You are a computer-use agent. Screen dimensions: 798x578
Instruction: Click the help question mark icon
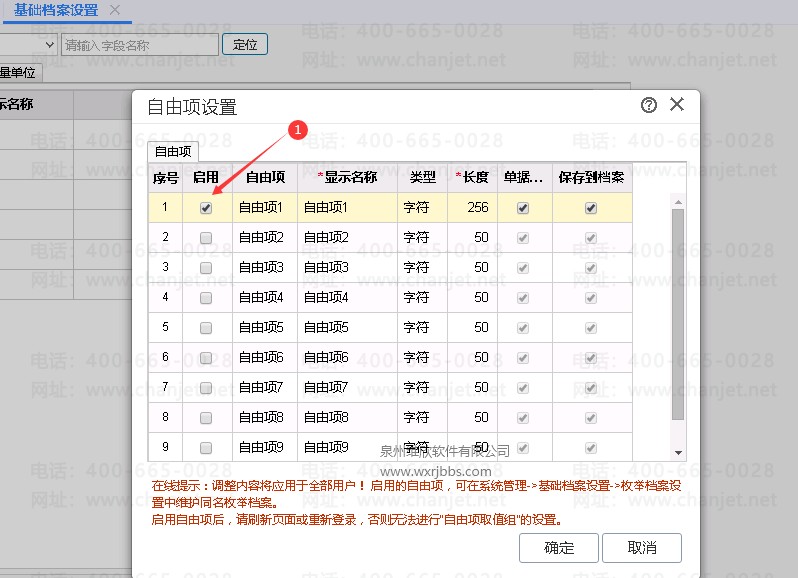pyautogui.click(x=649, y=105)
